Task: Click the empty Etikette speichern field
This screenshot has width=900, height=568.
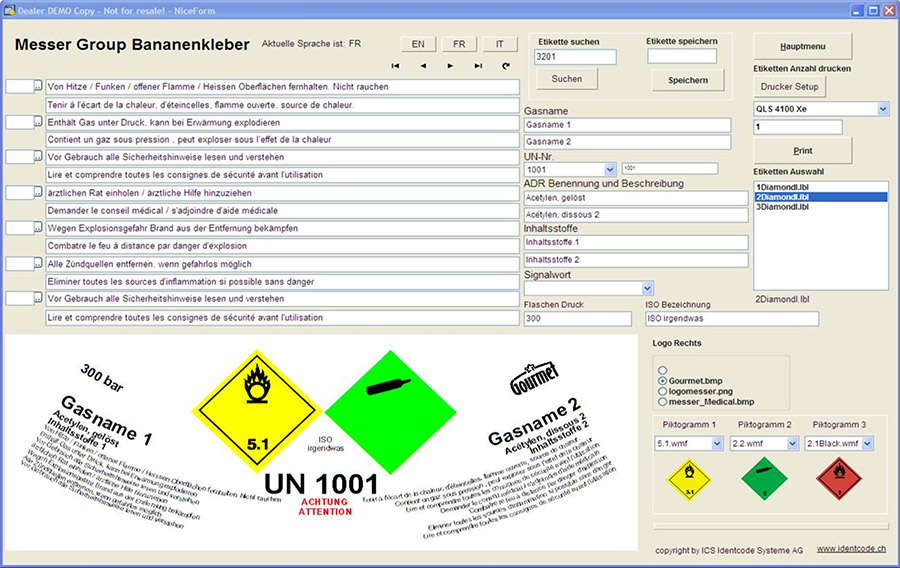Action: 682,56
